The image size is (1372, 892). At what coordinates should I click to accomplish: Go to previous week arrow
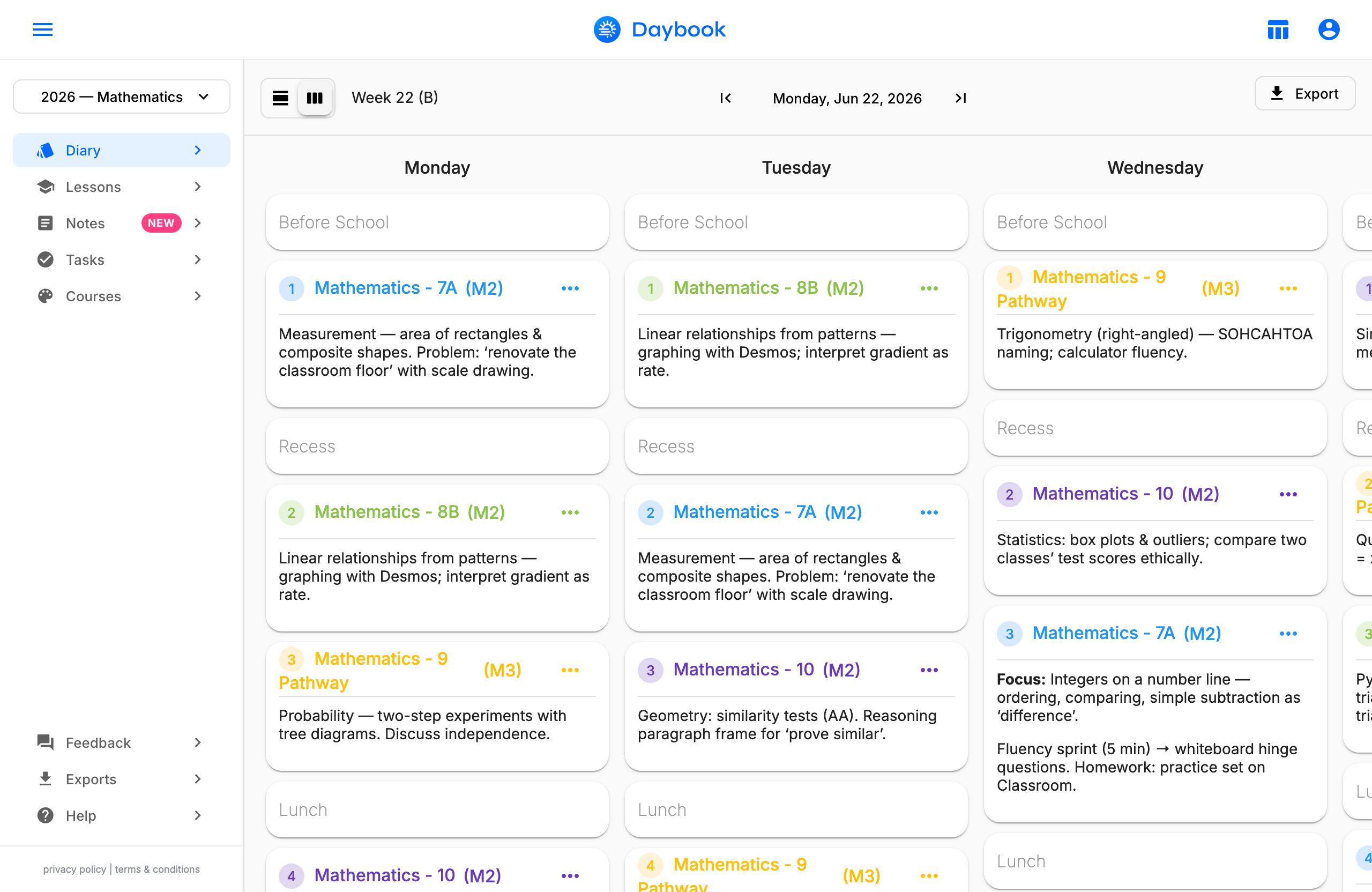(725, 99)
